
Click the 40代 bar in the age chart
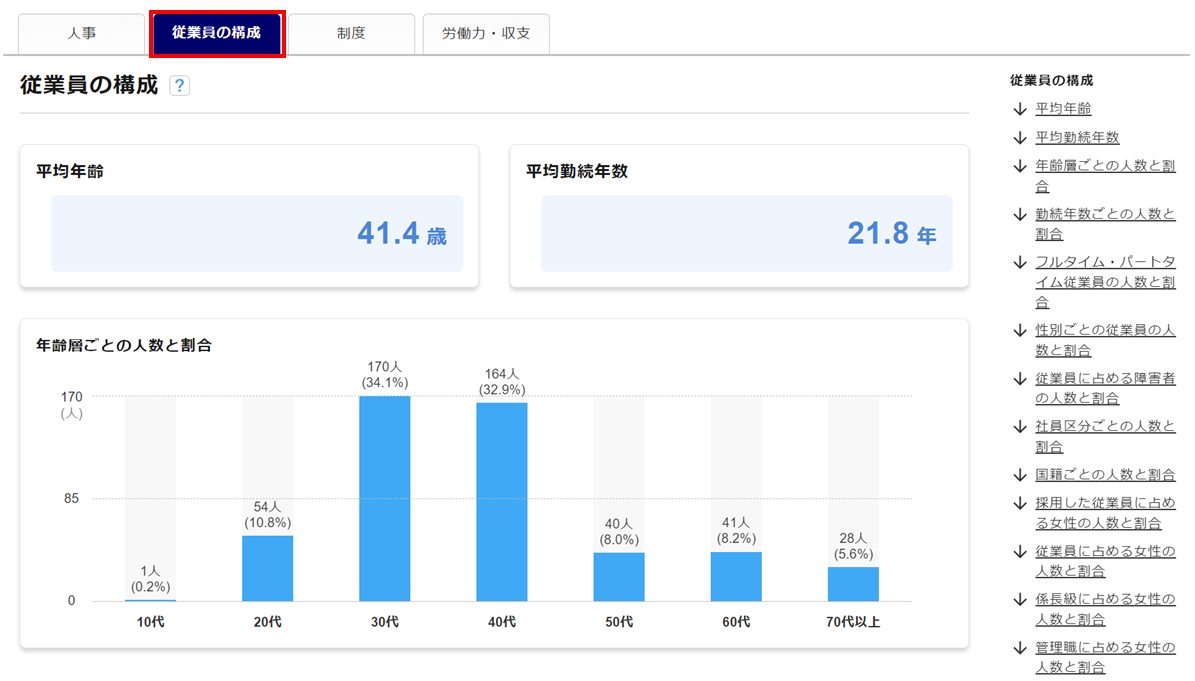(x=502, y=502)
